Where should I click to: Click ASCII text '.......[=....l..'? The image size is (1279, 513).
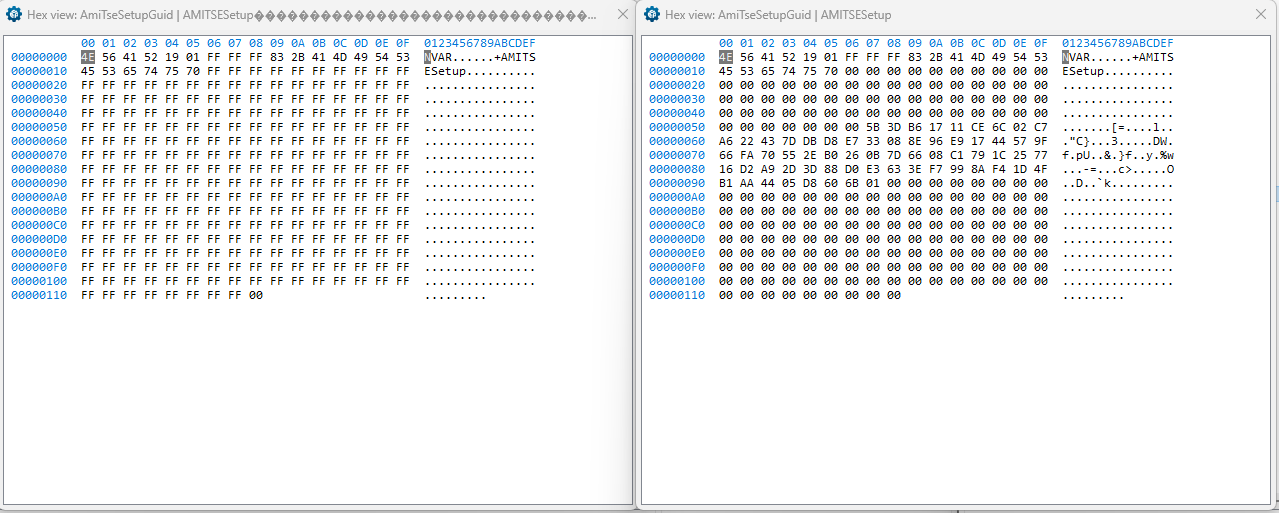pos(1118,127)
